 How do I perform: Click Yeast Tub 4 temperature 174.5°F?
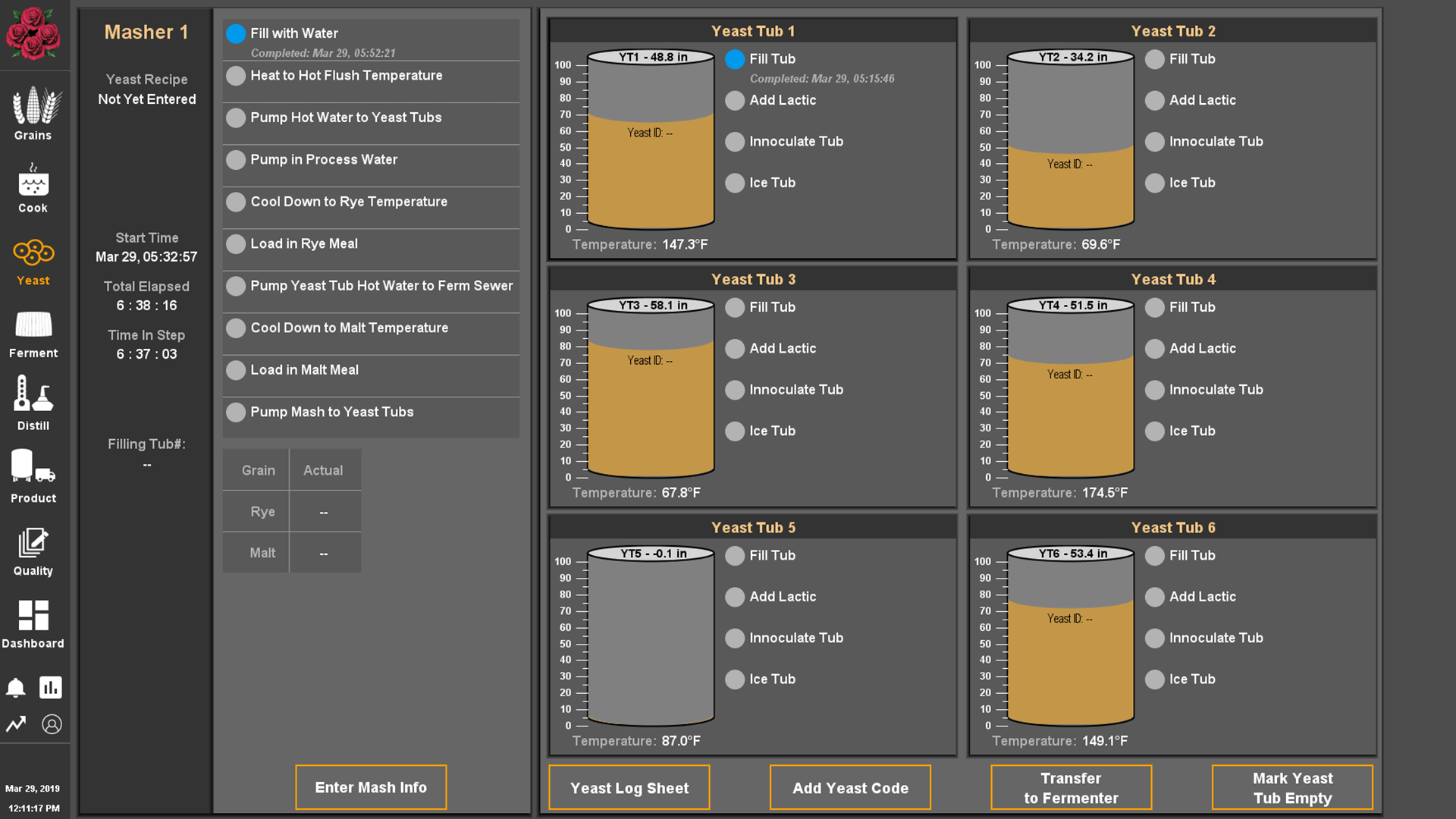coord(1104,493)
